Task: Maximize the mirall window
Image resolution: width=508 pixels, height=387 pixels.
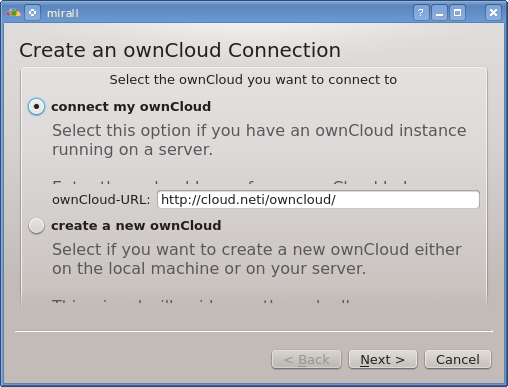Action: [457, 13]
